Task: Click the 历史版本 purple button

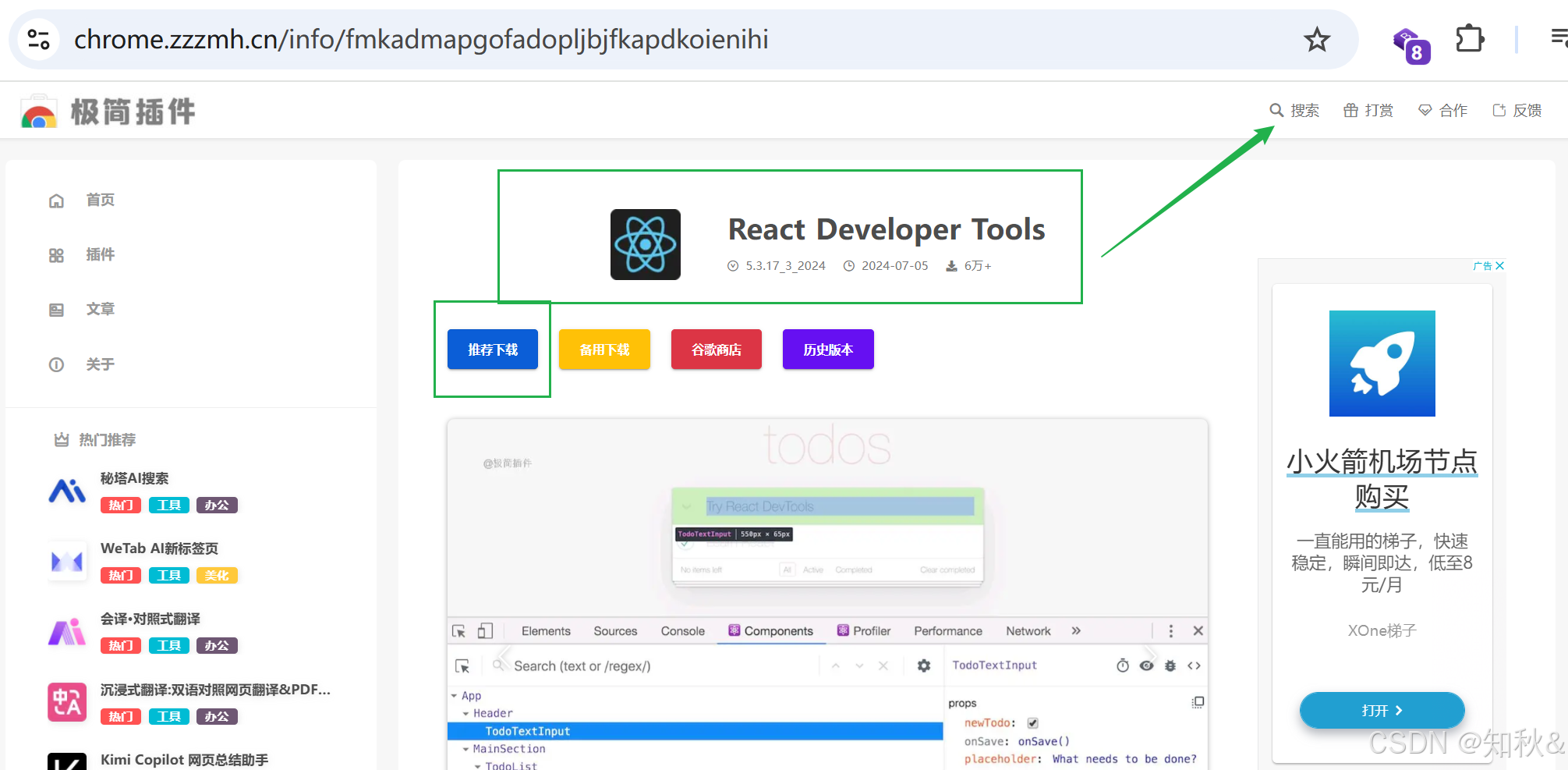Action: pyautogui.click(x=828, y=350)
